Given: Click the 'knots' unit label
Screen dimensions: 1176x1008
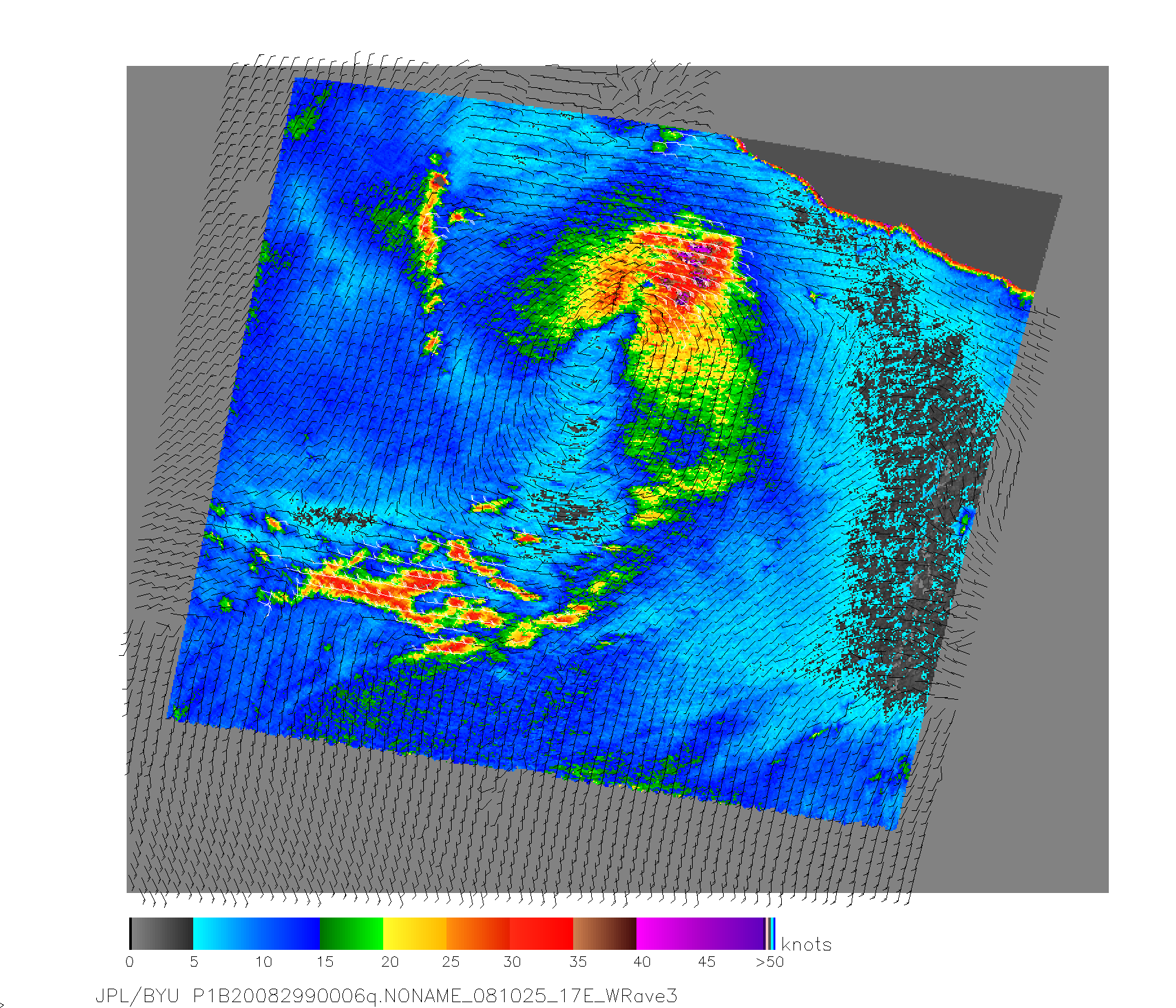Looking at the screenshot, I should pos(806,945).
